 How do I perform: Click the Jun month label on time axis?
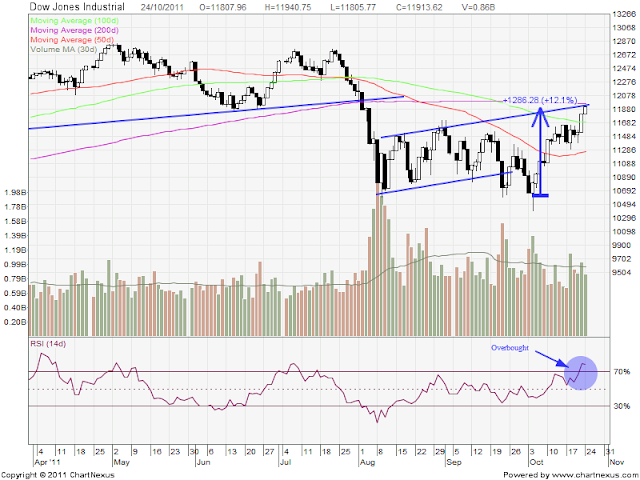click(203, 462)
